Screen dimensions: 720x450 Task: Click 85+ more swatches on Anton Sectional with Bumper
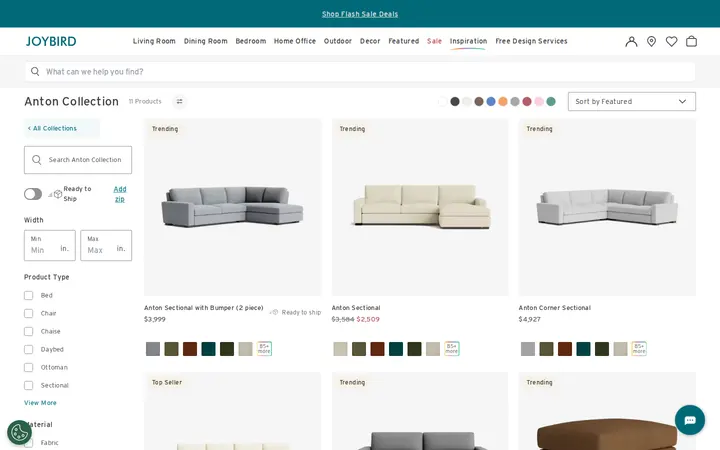coord(264,349)
